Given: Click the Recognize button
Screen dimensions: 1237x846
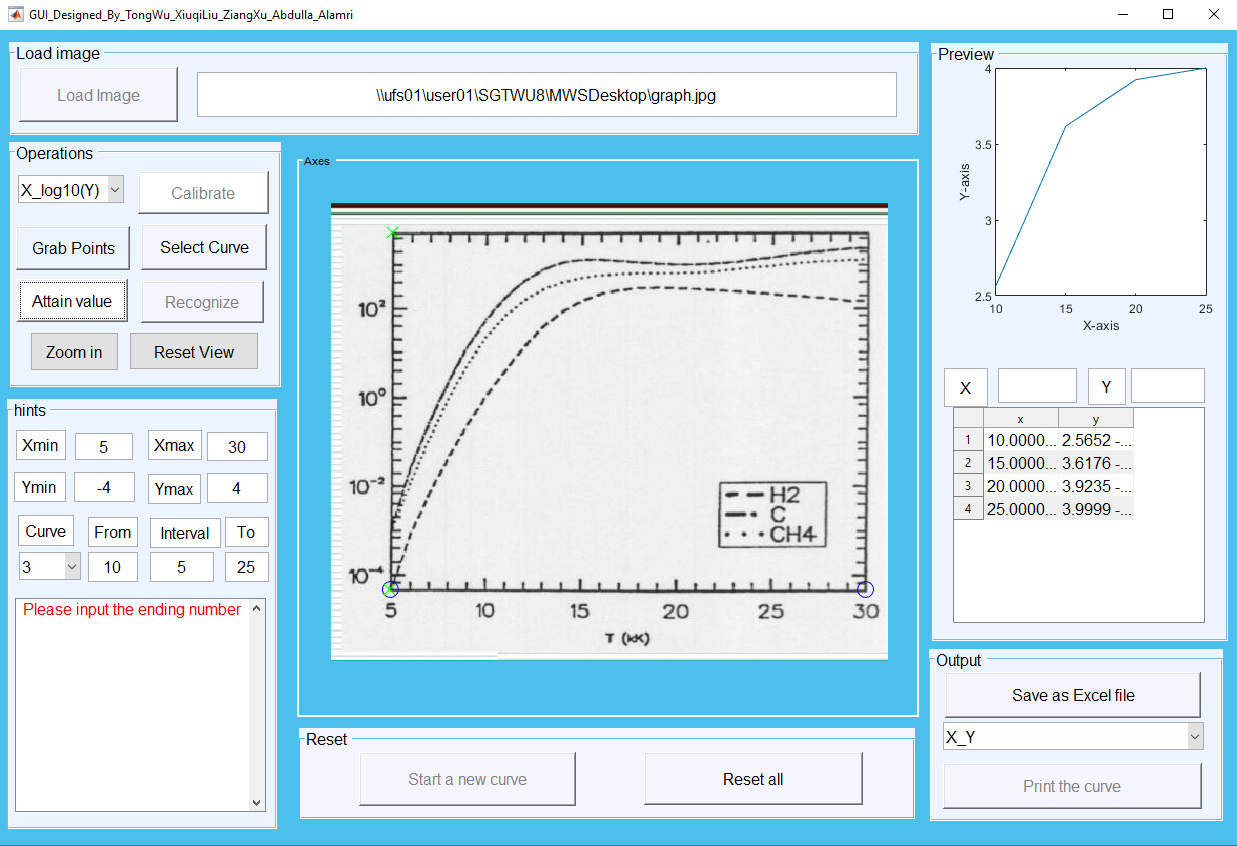Looking at the screenshot, I should point(201,301).
